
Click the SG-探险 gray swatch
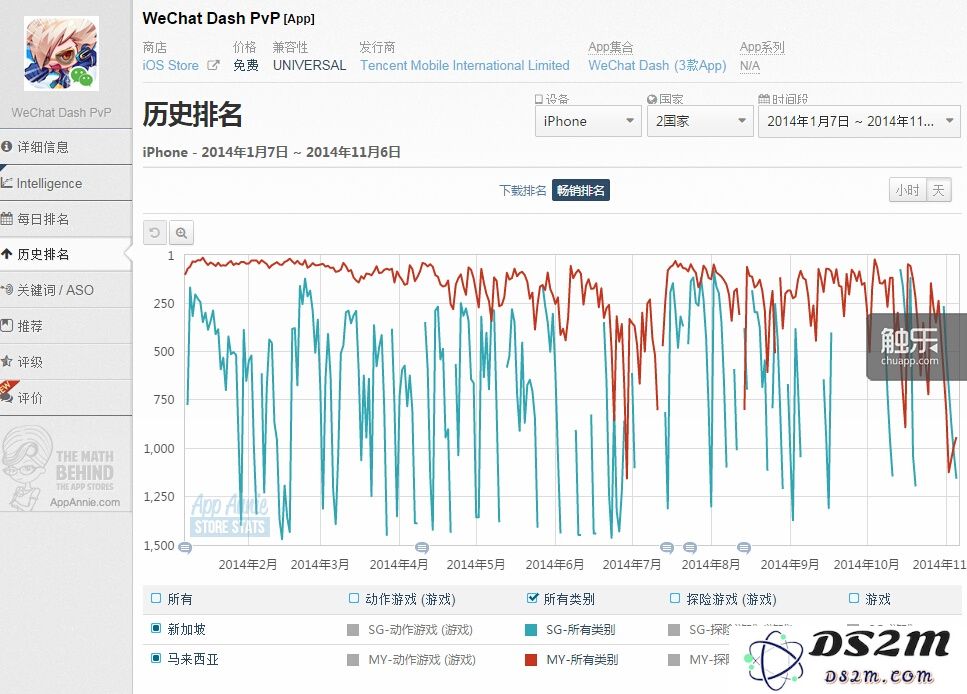coord(675,630)
